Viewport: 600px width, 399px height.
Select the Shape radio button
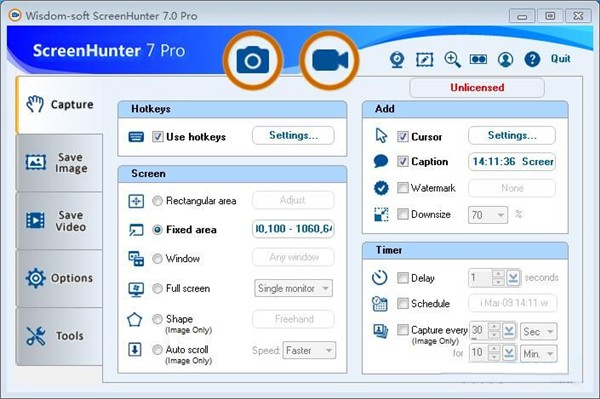click(x=157, y=319)
